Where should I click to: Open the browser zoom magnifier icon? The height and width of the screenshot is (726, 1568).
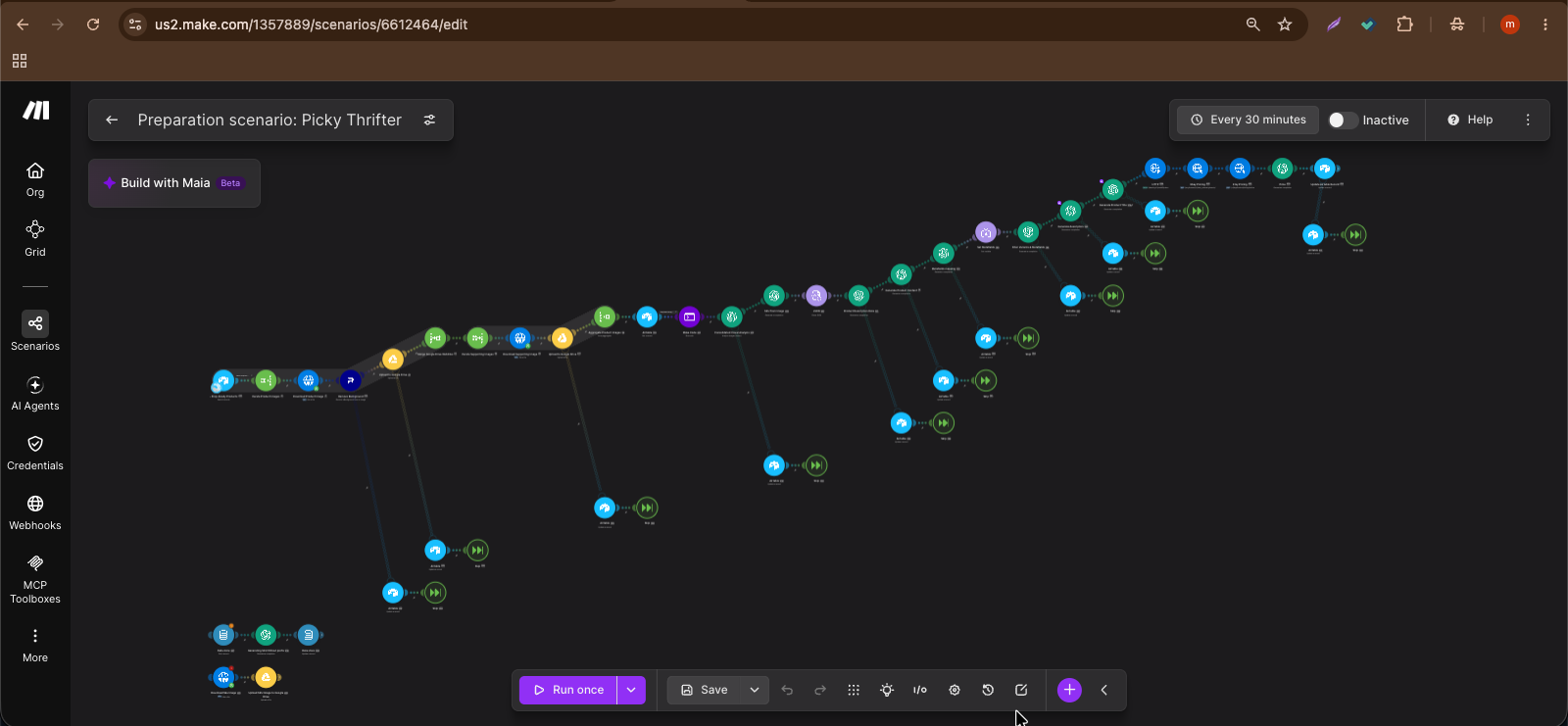(1252, 24)
